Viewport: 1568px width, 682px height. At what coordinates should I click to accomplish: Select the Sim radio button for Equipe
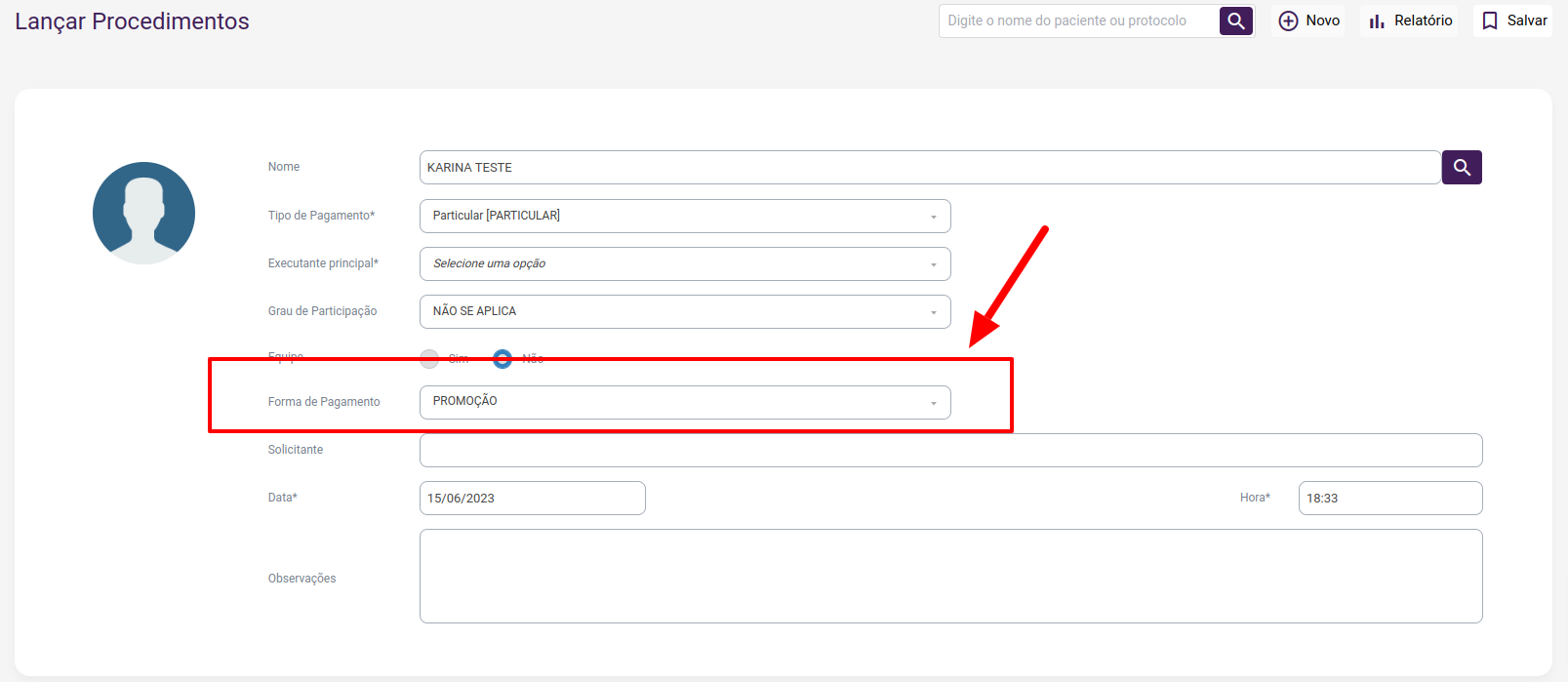coord(429,358)
